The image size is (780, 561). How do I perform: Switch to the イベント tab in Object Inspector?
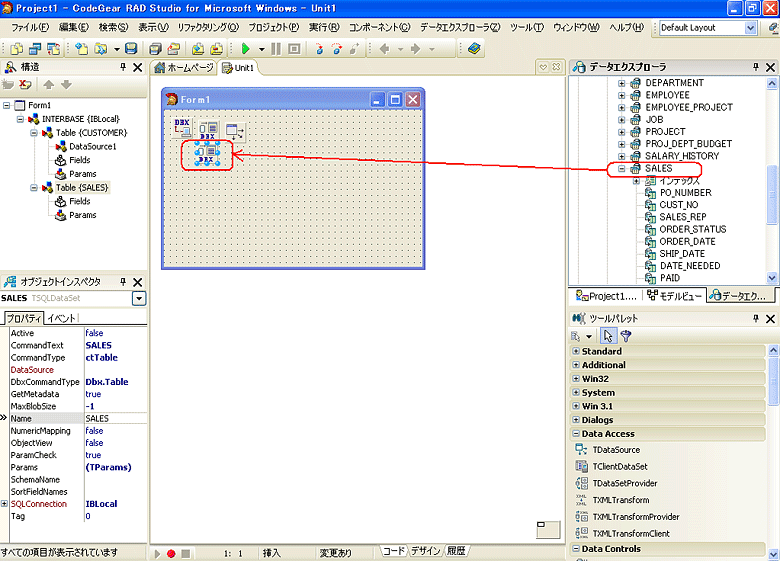pyautogui.click(x=62, y=318)
